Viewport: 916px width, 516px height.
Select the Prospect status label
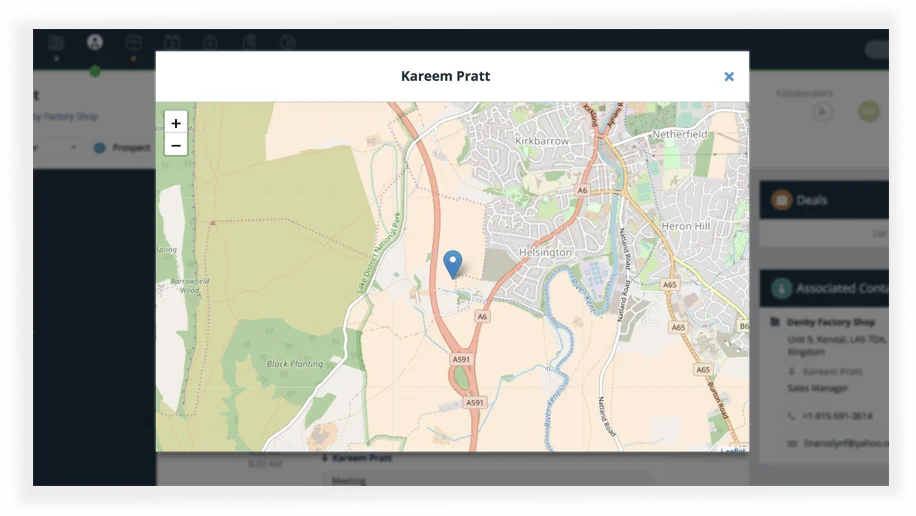coord(131,148)
